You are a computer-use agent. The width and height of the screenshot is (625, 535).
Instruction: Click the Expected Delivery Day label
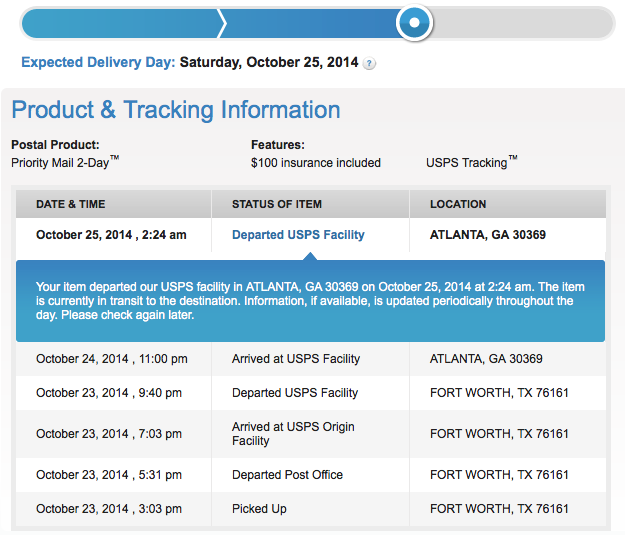coord(98,63)
